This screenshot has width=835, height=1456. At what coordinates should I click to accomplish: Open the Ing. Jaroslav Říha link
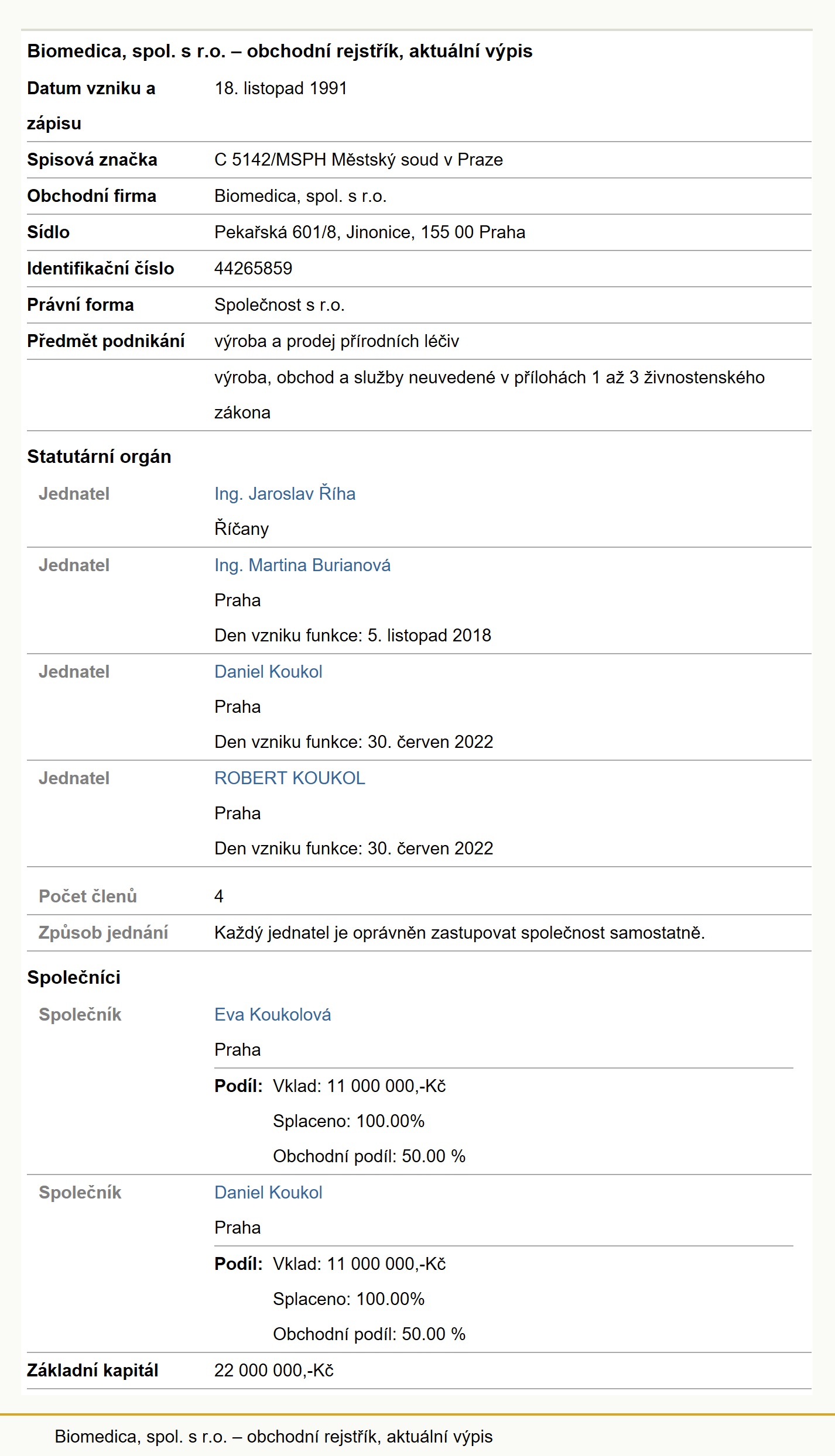[x=285, y=494]
